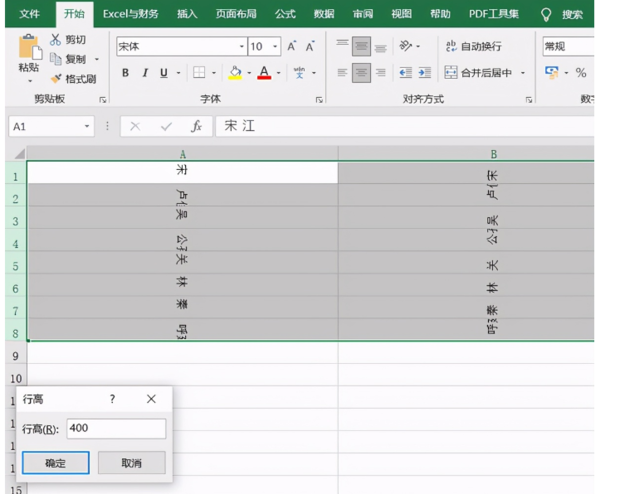Switch to the PDF工具集 tab

click(x=493, y=14)
